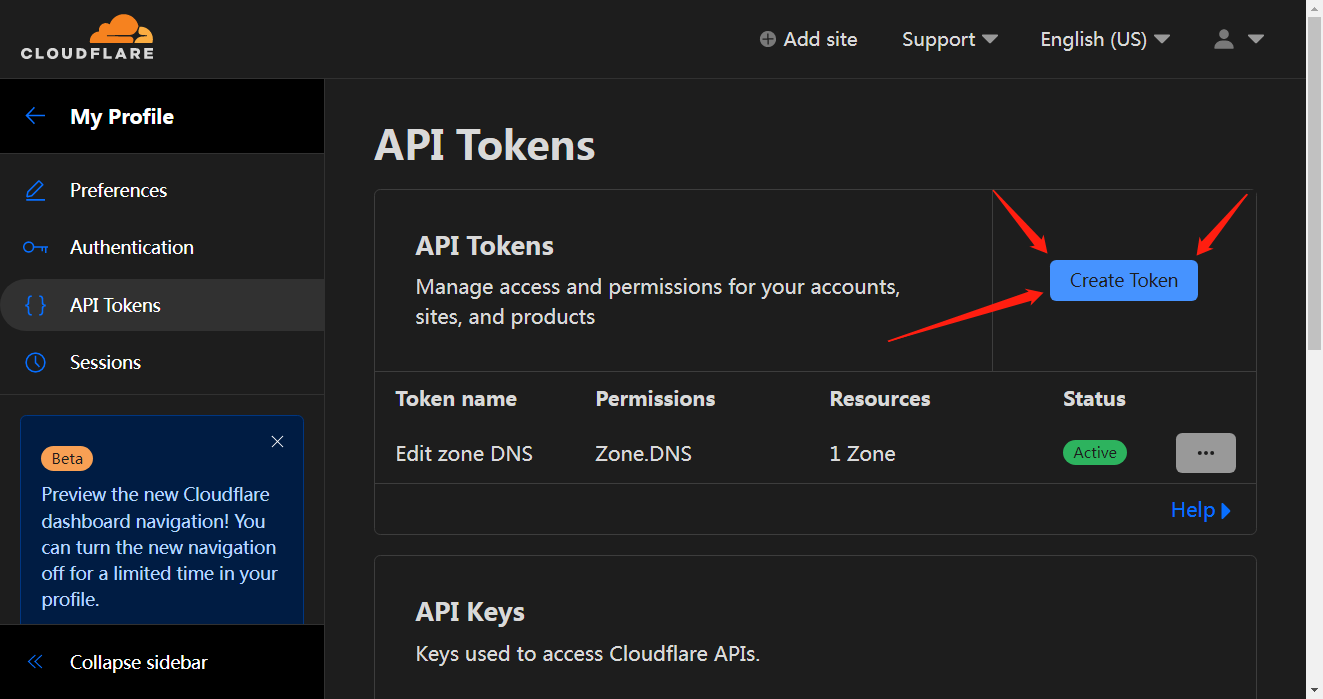Viewport: 1323px width, 699px height.
Task: Open Authentication in sidebar
Action: pos(162,247)
